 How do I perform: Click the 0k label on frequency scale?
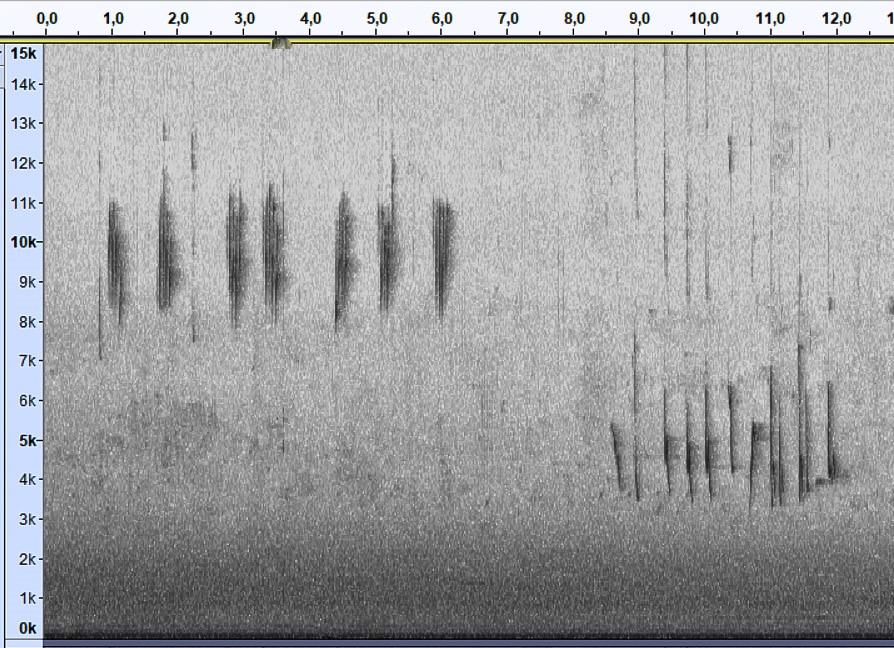pyautogui.click(x=27, y=628)
